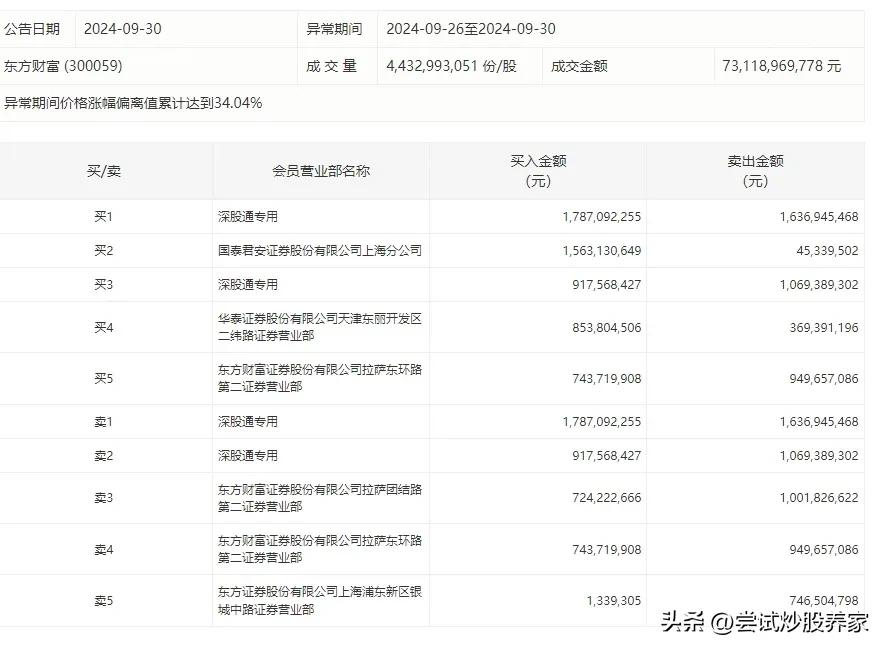This screenshot has width=888, height=652.
Task: Select the volume 4,432,993,051 份/股
Action: point(451,66)
